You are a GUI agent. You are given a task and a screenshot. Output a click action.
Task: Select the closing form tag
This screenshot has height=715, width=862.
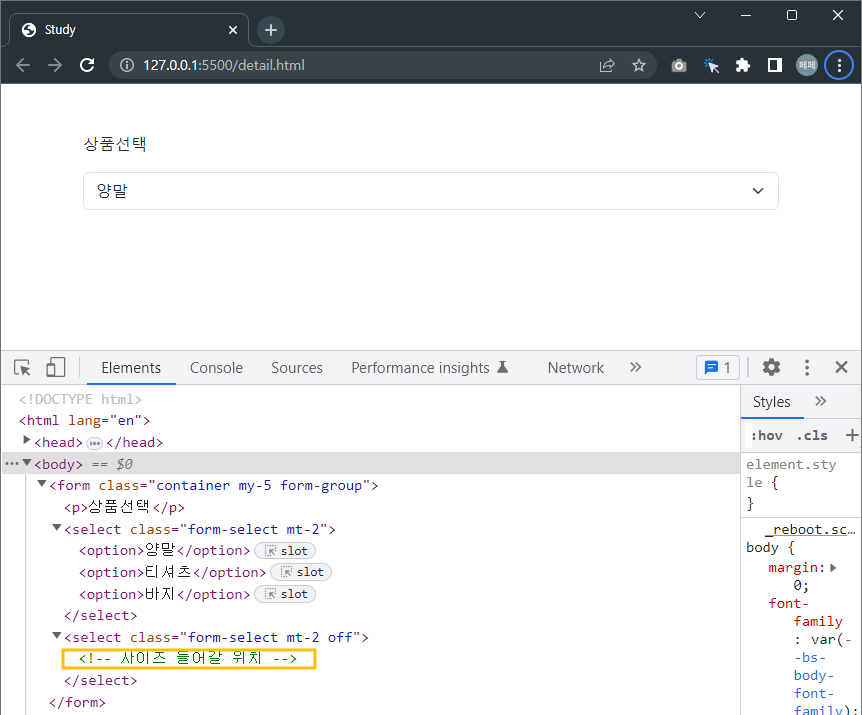(x=77, y=702)
